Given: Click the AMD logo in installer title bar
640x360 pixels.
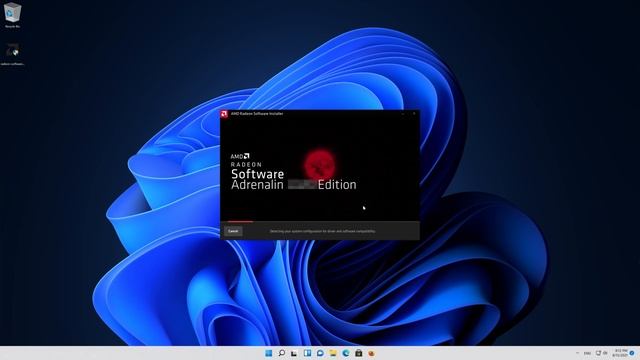Looking at the screenshot, I should point(224,114).
